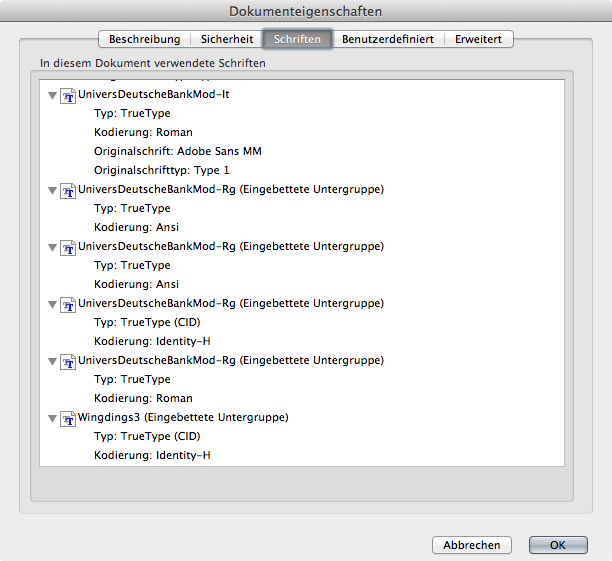Select 'Kodierung: Roman' under UniversDeutscheBankMod-Rg

pyautogui.click(x=143, y=398)
